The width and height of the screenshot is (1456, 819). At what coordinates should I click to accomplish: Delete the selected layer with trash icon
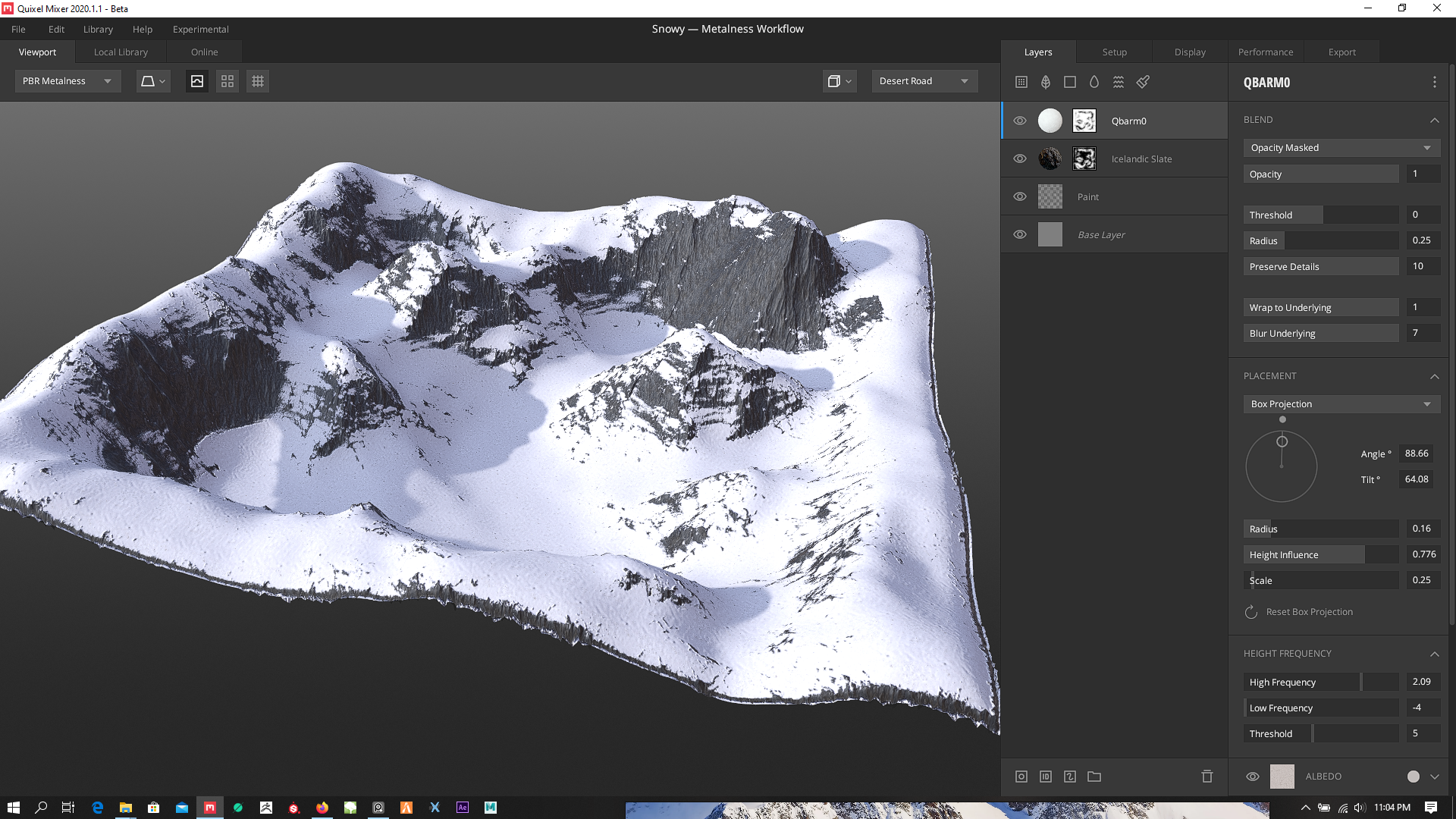[1207, 777]
